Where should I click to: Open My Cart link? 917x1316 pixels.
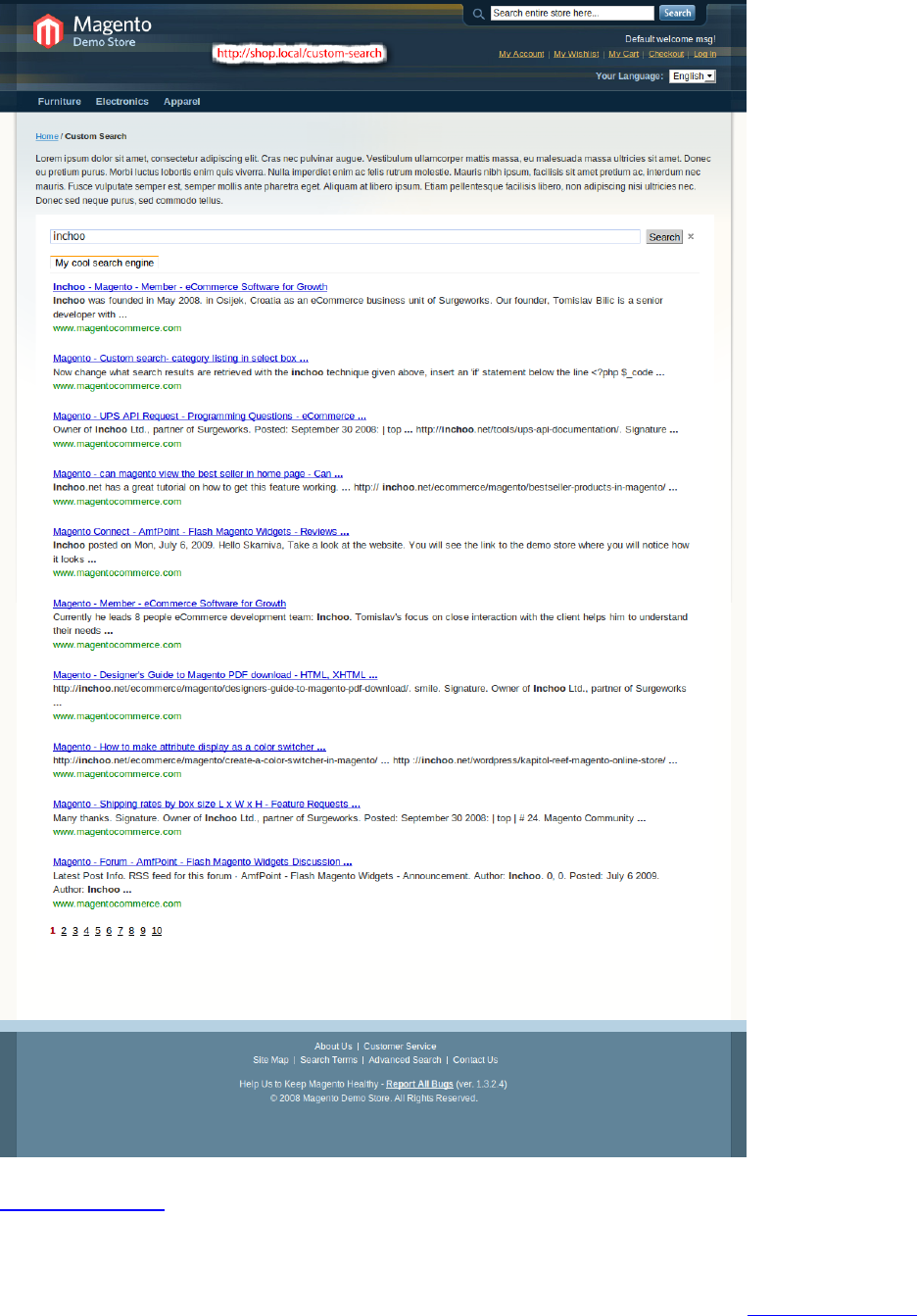623,54
